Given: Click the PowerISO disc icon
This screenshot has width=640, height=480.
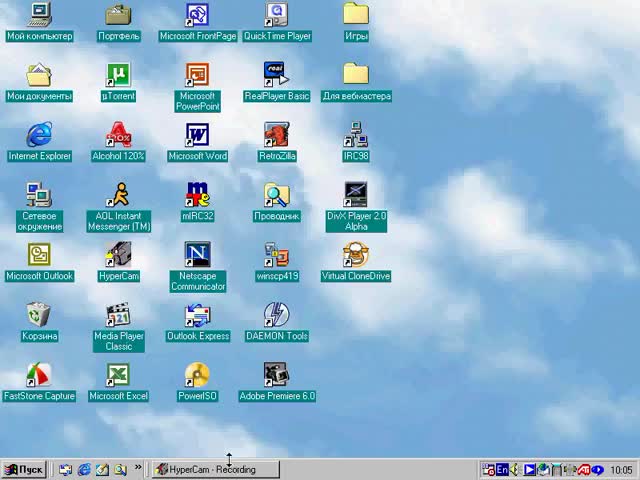Looking at the screenshot, I should click(198, 375).
